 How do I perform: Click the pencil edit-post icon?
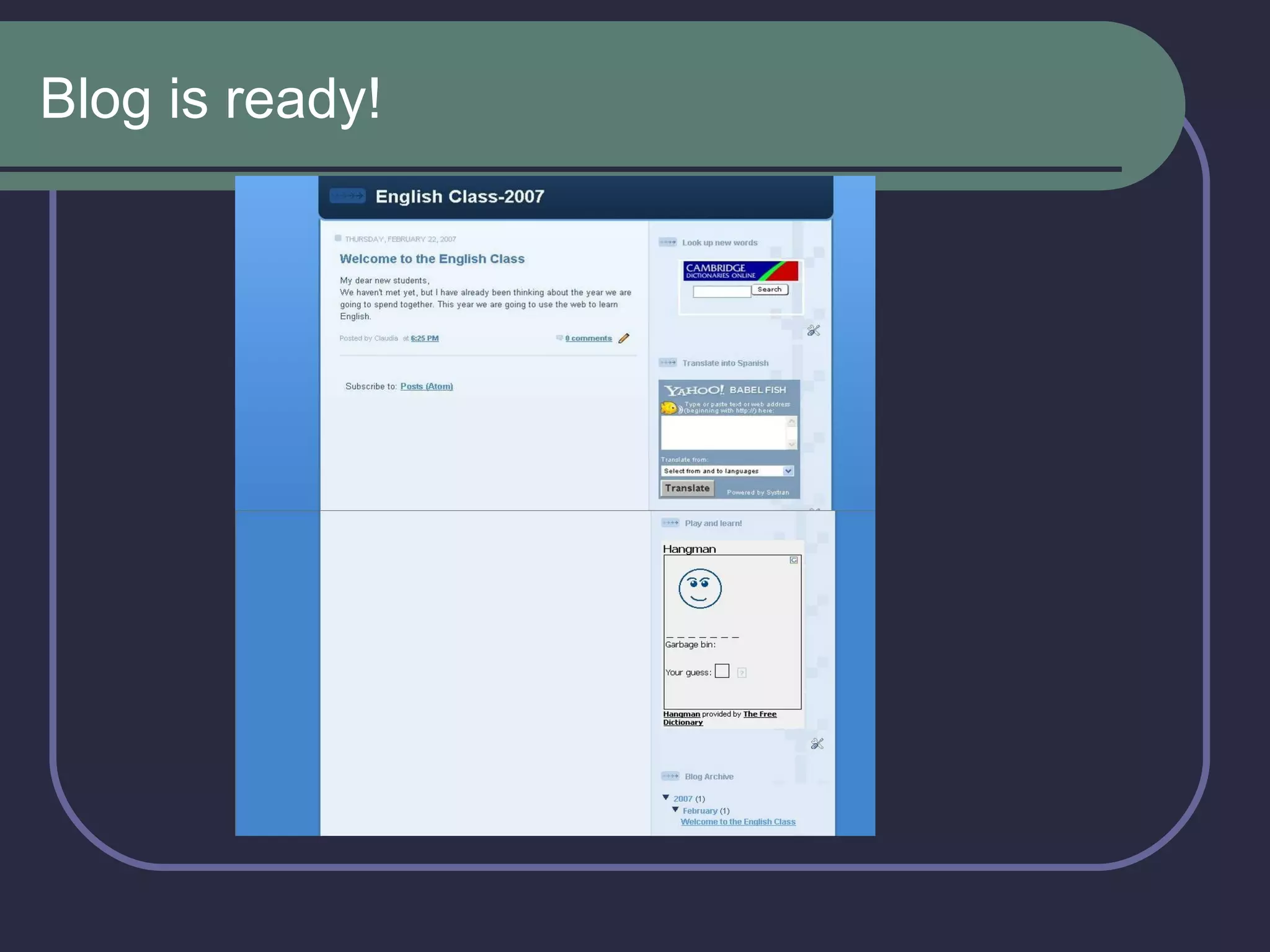[624, 338]
